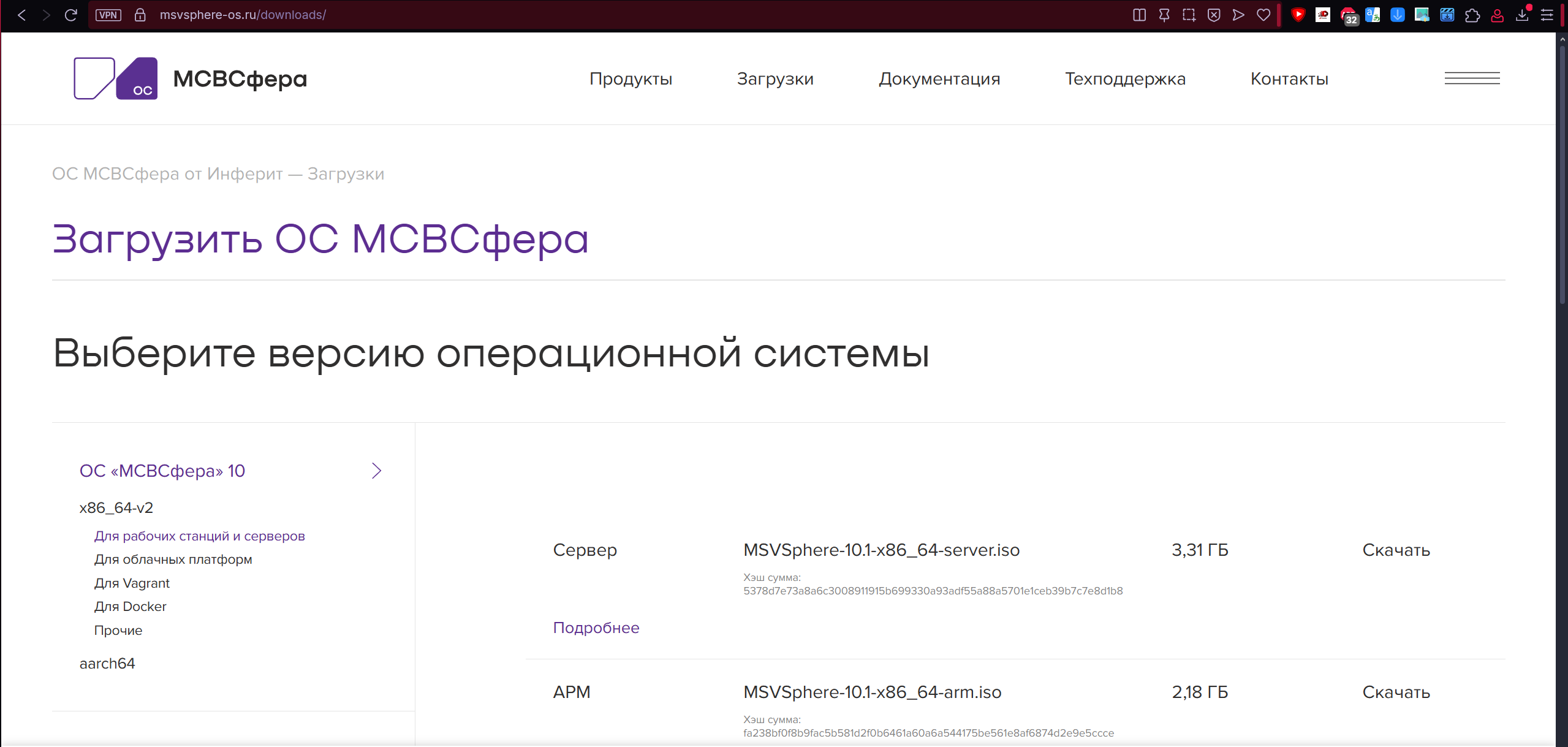Image resolution: width=1568 pixels, height=747 pixels.
Task: Open the Продукты menu item
Action: pyautogui.click(x=631, y=78)
